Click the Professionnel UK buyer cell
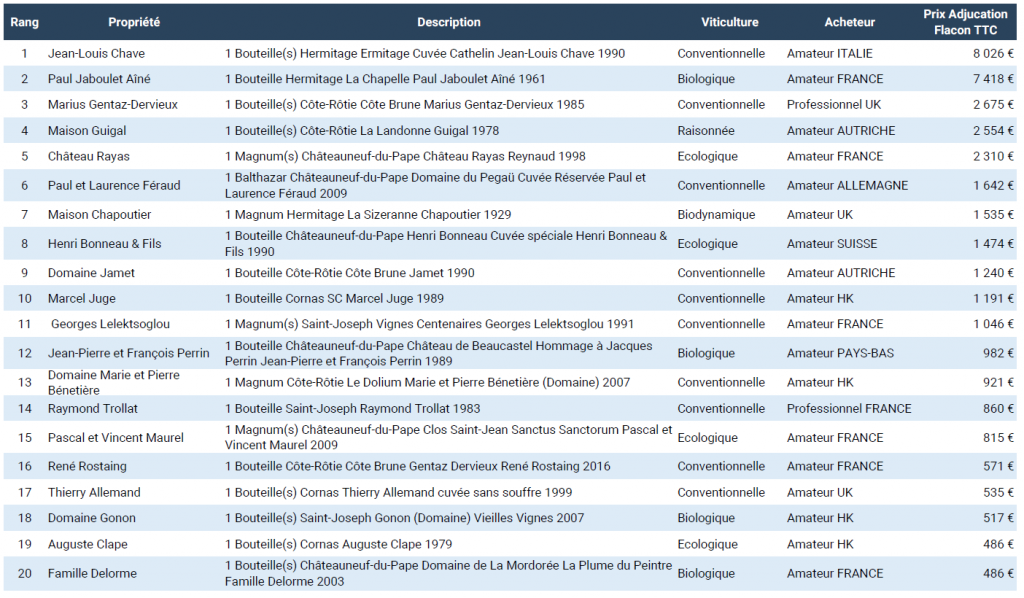1024x598 pixels. click(834, 104)
